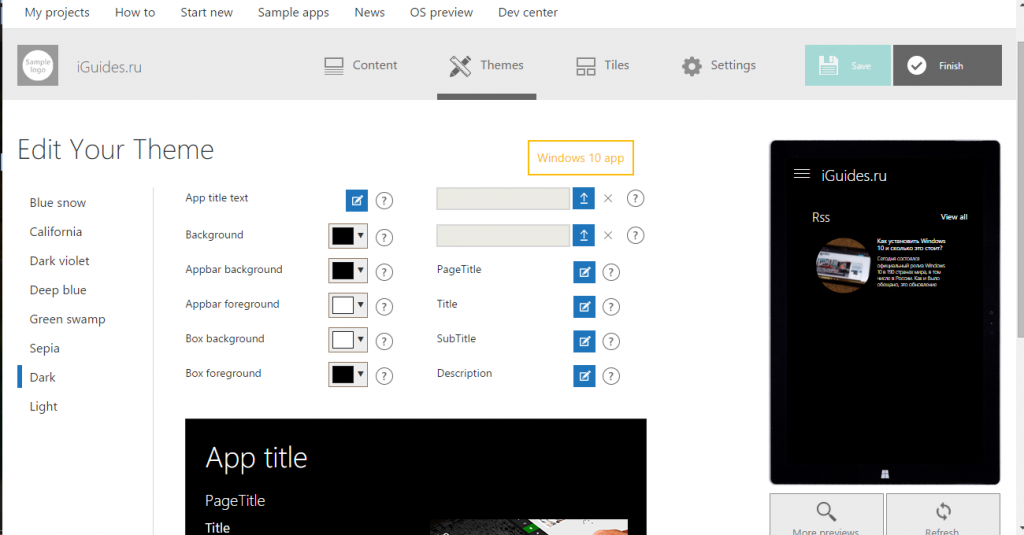Click the Windows 10 app button
Screen dimensions: 1024x535
click(581, 158)
